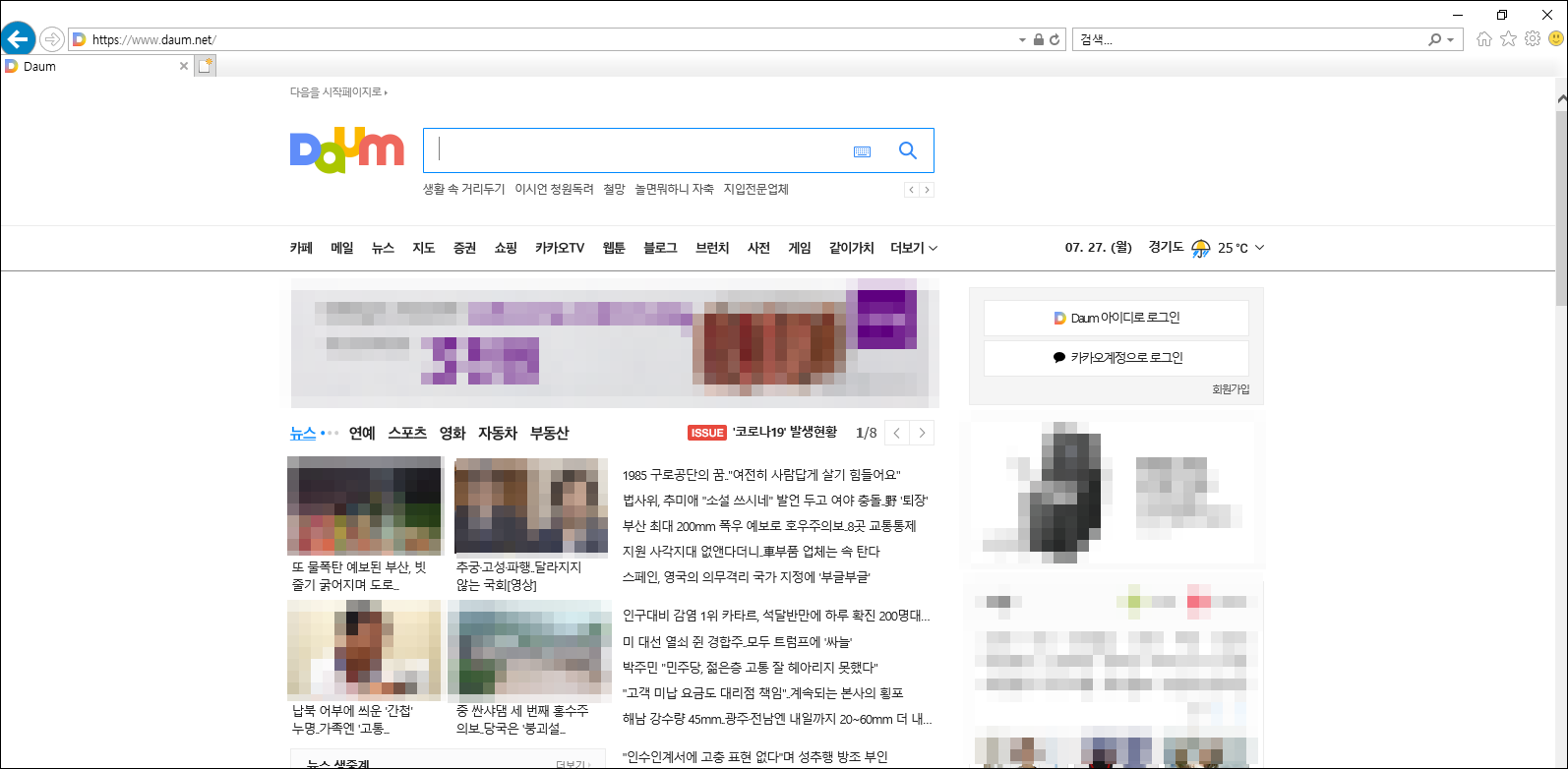Close the Daum browser tab
The width and height of the screenshot is (1568, 769).
coord(184,66)
